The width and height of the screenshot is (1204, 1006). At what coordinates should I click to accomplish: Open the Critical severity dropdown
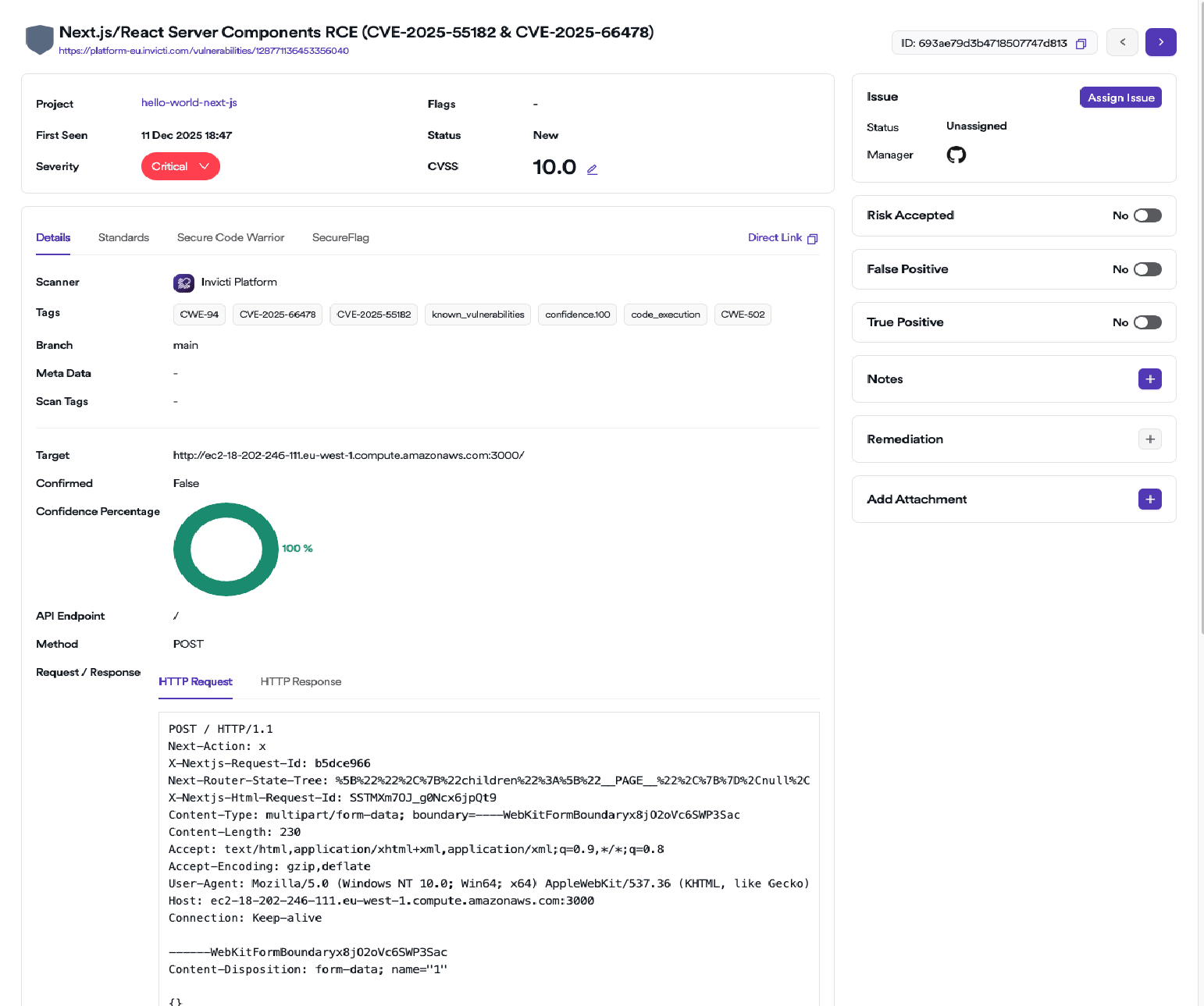click(180, 166)
